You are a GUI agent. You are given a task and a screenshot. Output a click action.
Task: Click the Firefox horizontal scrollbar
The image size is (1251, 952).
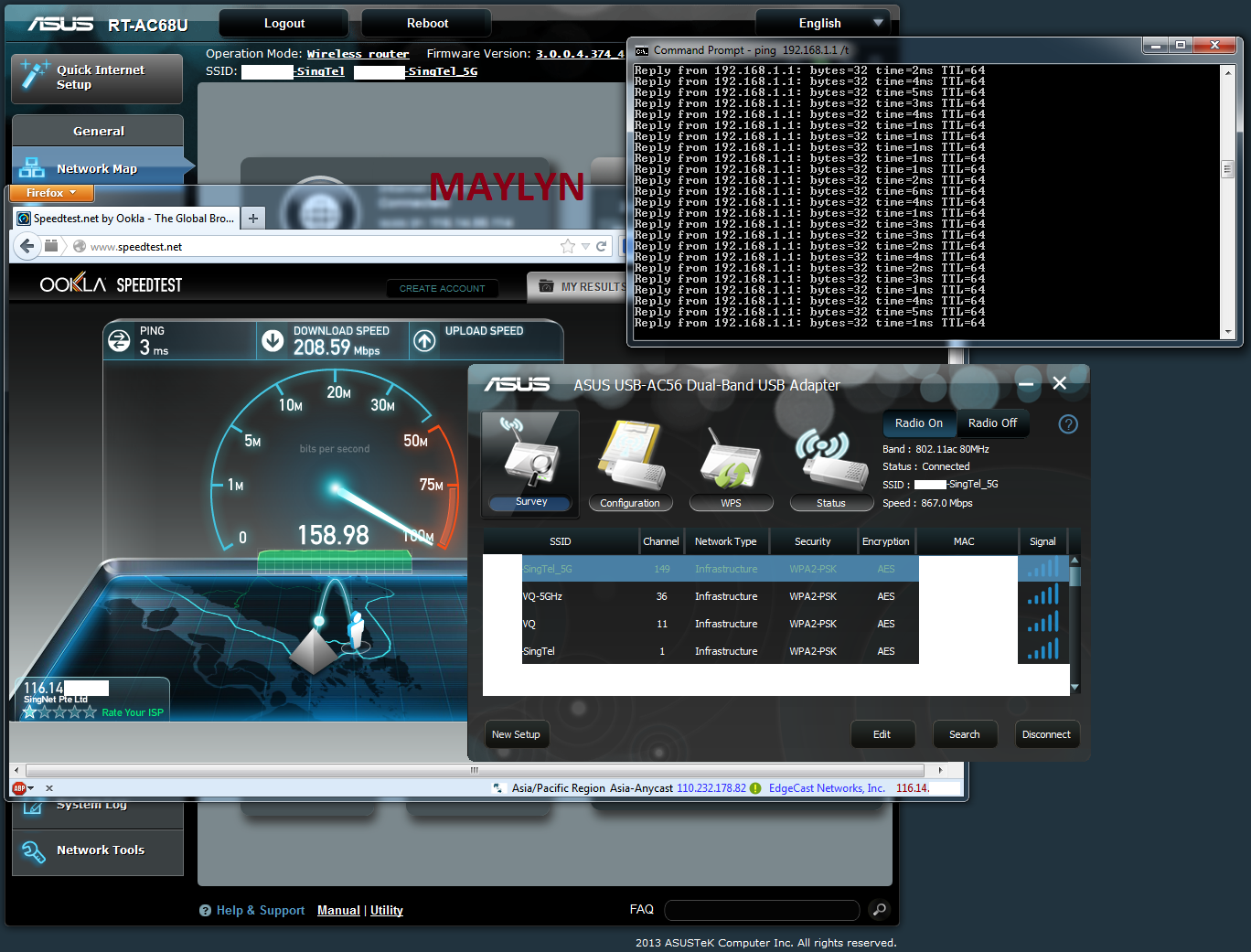(475, 770)
